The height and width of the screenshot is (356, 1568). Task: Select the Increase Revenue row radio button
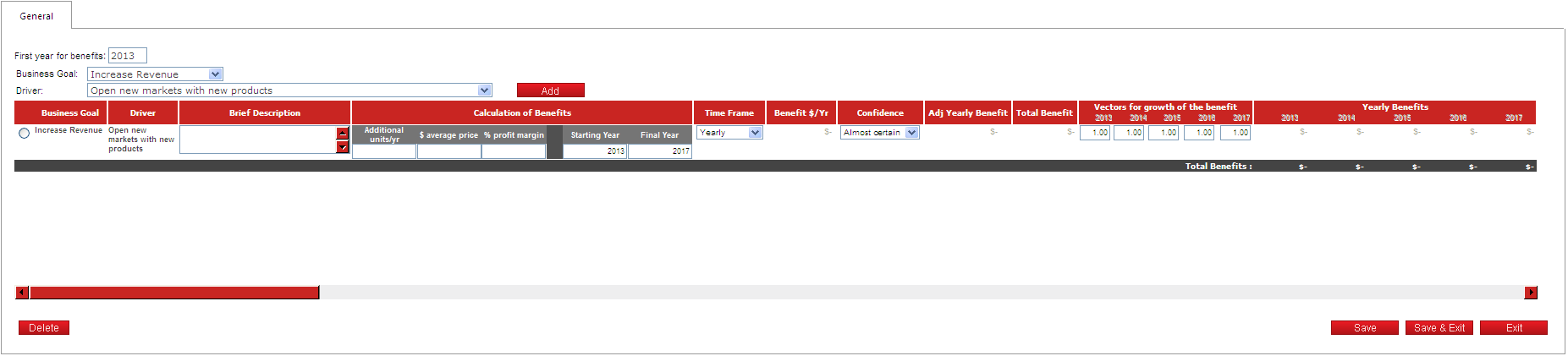click(x=24, y=133)
